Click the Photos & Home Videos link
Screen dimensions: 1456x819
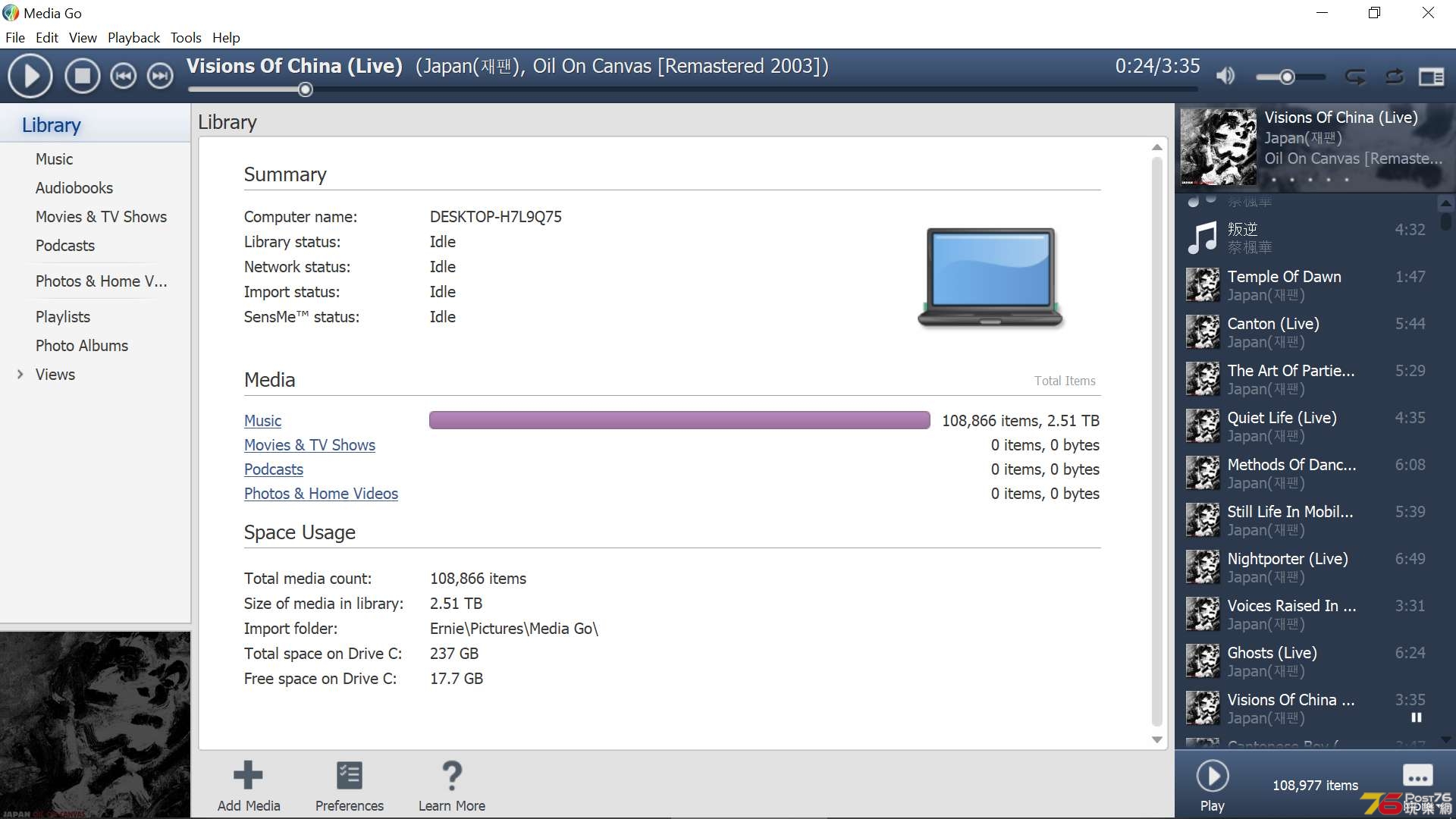(x=321, y=494)
